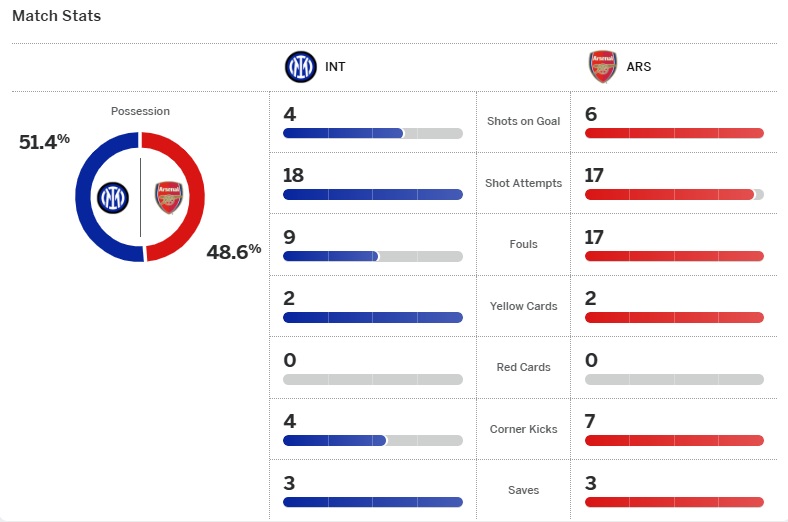Click the Shots on Goal label
This screenshot has width=788, height=522.
click(523, 121)
